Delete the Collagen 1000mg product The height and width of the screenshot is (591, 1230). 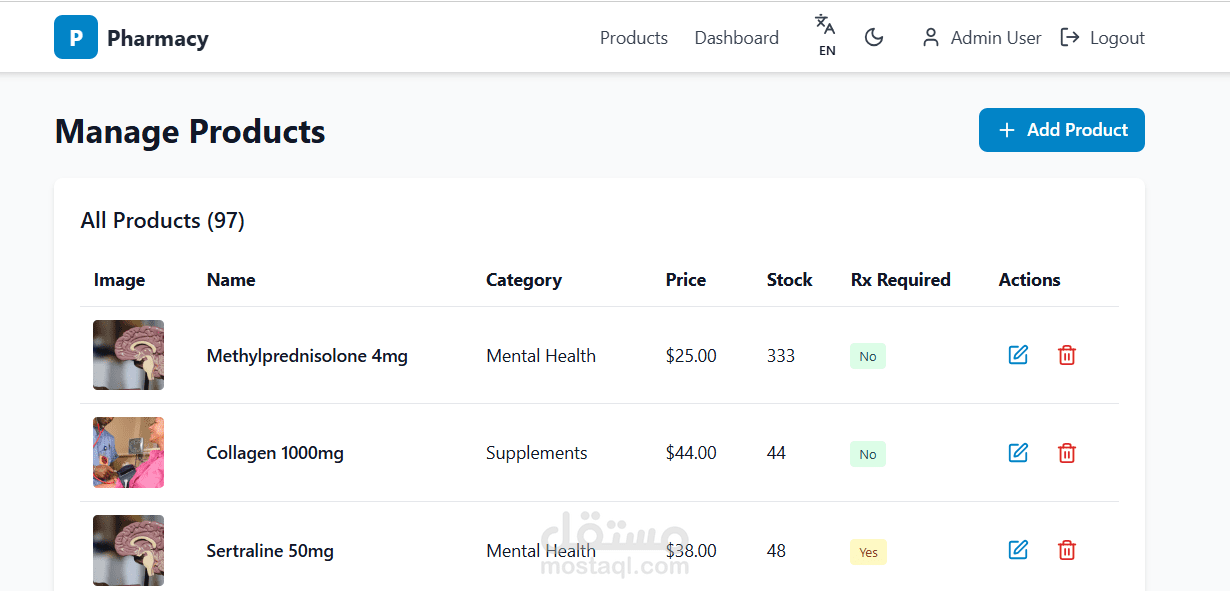click(x=1067, y=453)
